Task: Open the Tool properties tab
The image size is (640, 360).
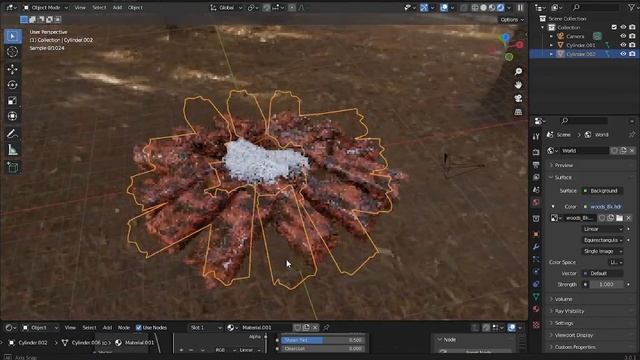Action: [x=536, y=137]
